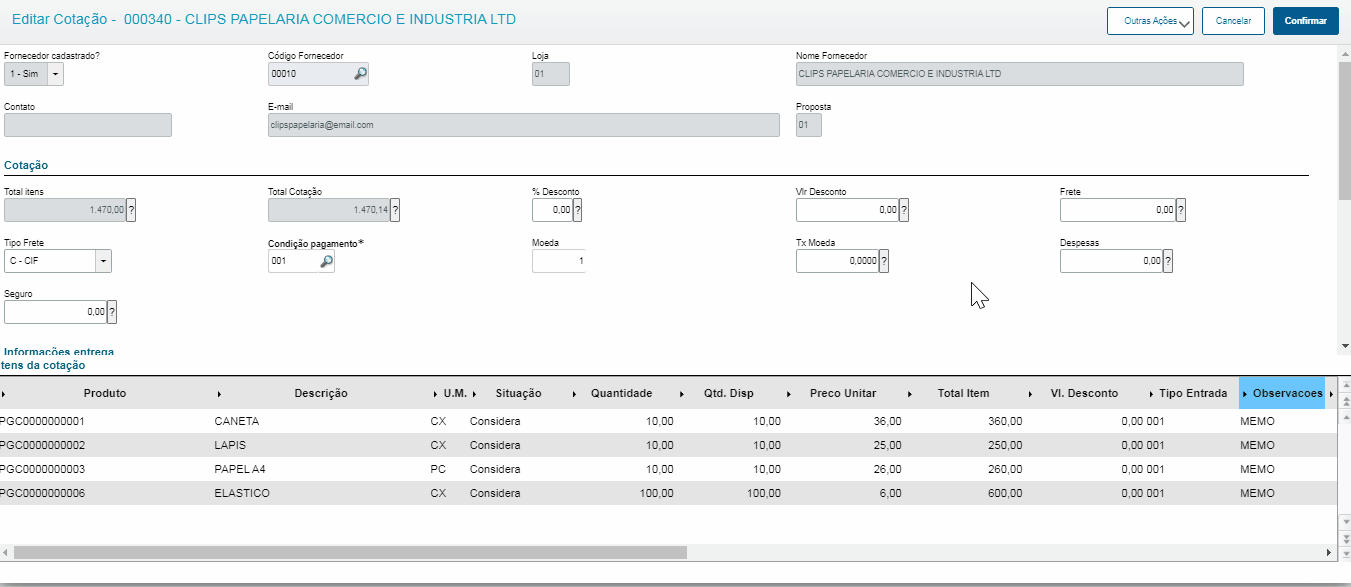Click MEMO cell in CANETA row

[x=1257, y=421]
